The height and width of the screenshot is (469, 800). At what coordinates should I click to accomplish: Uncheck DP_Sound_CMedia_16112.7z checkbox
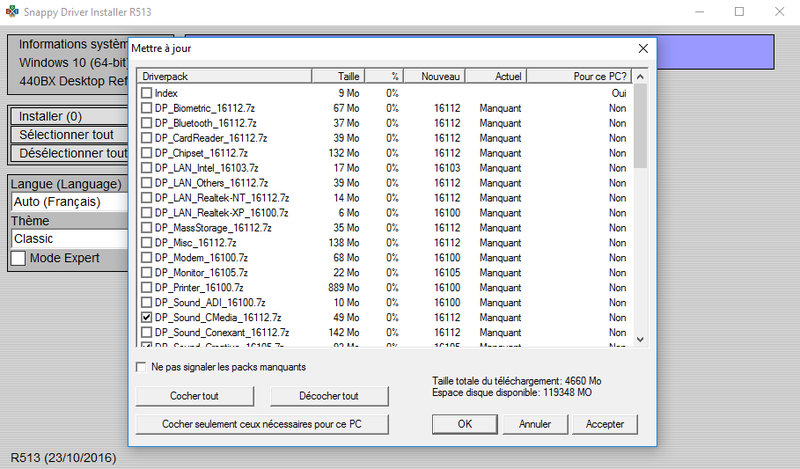tap(147, 317)
